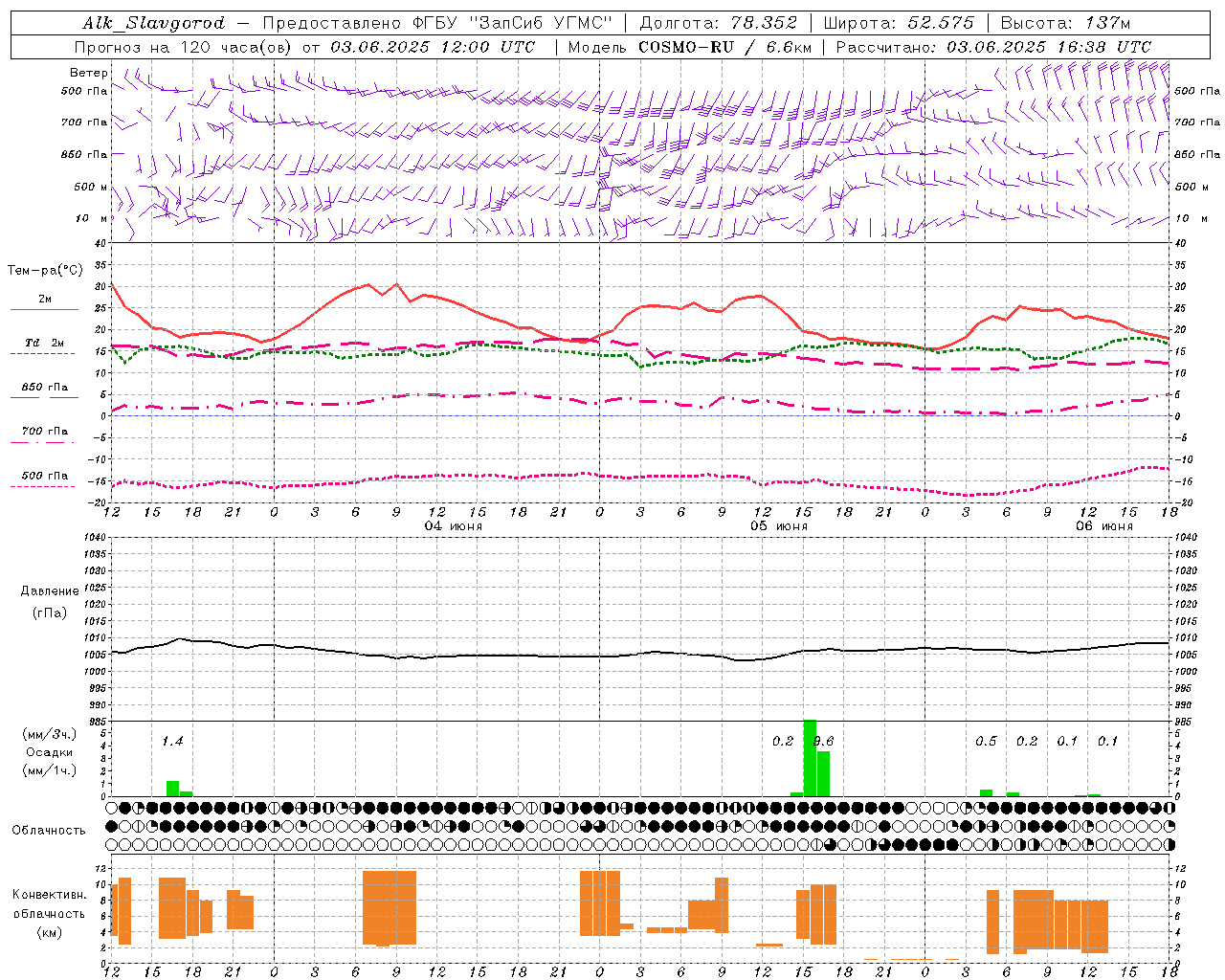Click the Облачность cloud cover label
The width and height of the screenshot is (1225, 980).
49,830
